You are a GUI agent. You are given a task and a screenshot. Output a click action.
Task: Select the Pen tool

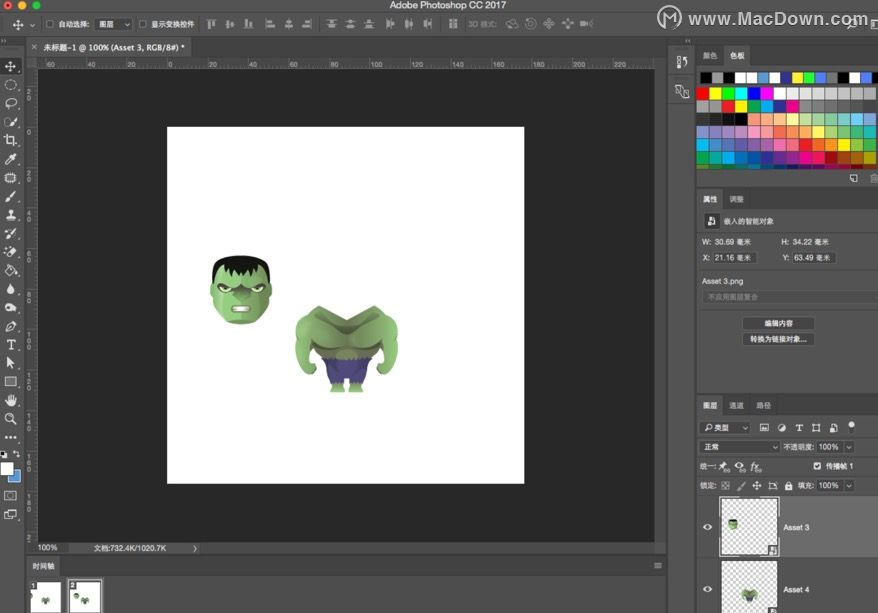[x=11, y=326]
